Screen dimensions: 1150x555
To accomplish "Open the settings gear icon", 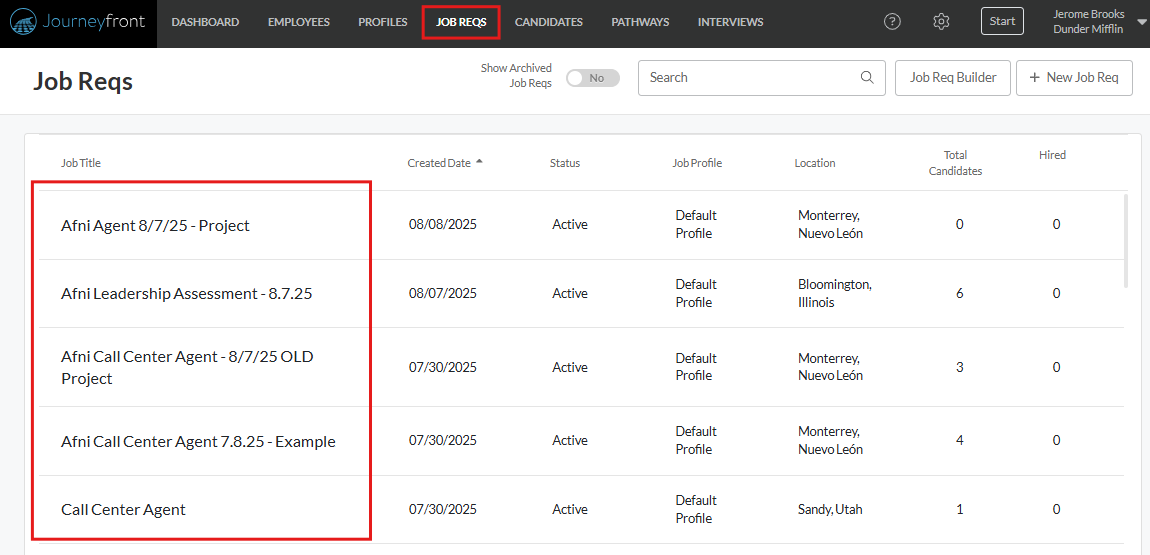I will 941,22.
